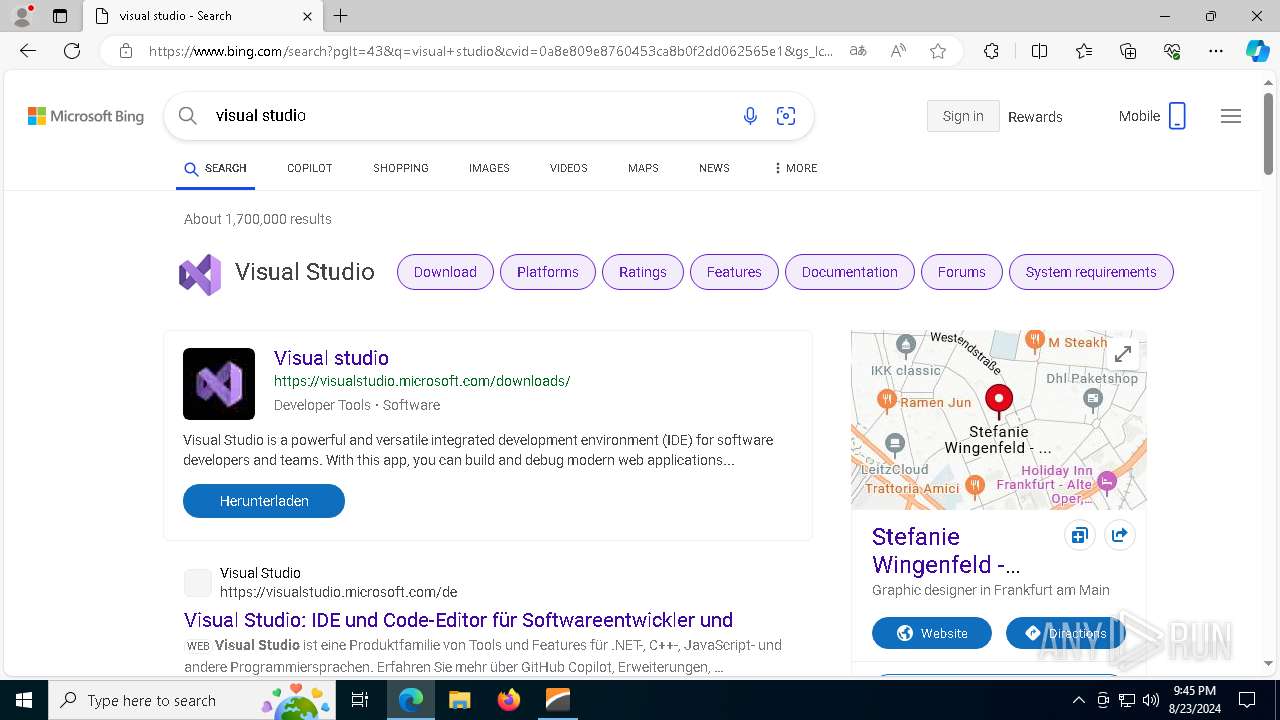The width and height of the screenshot is (1280, 720).
Task: Start voice search with microphone icon
Action: 750,116
